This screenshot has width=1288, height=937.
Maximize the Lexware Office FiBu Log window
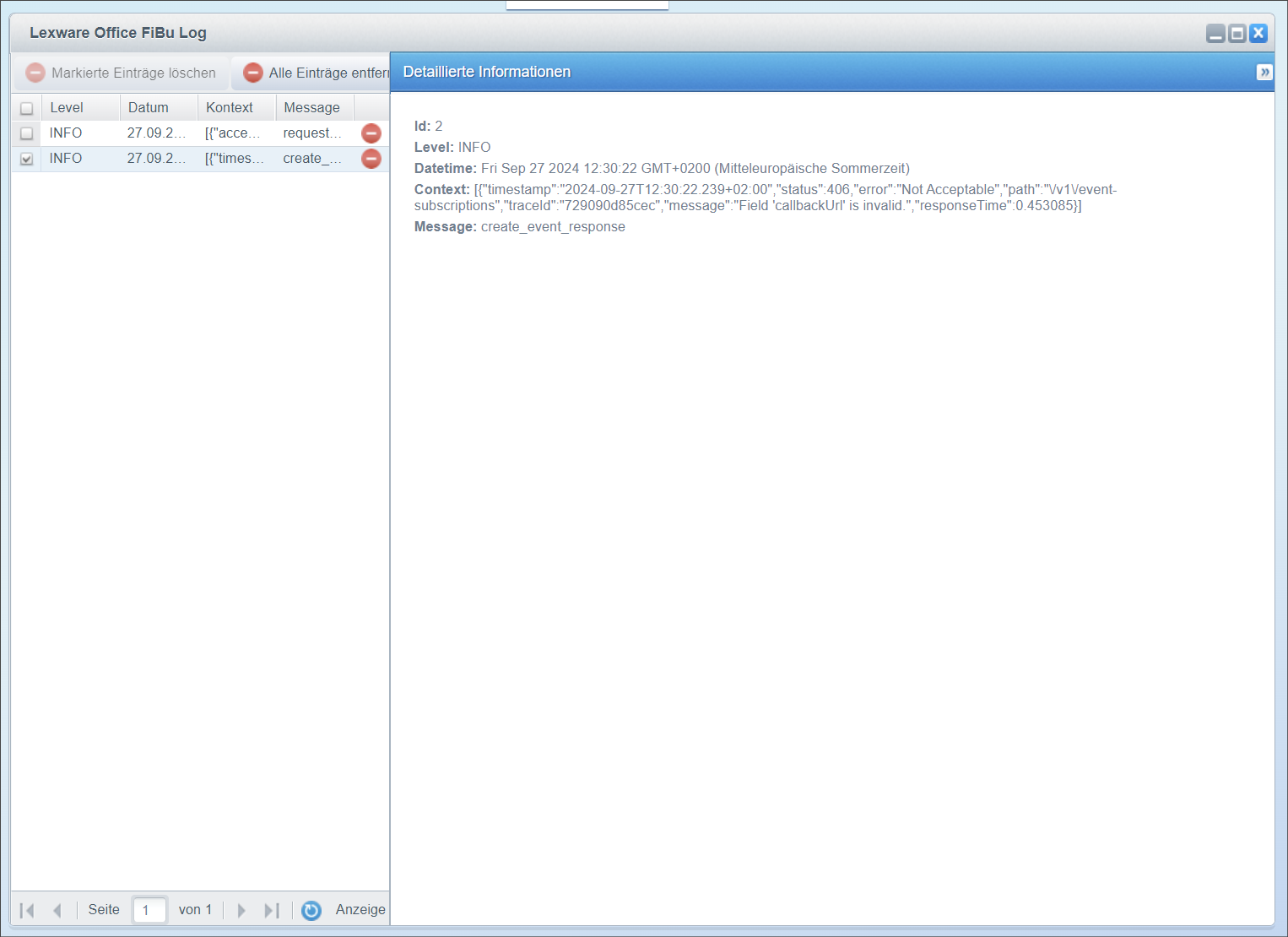pyautogui.click(x=1237, y=34)
